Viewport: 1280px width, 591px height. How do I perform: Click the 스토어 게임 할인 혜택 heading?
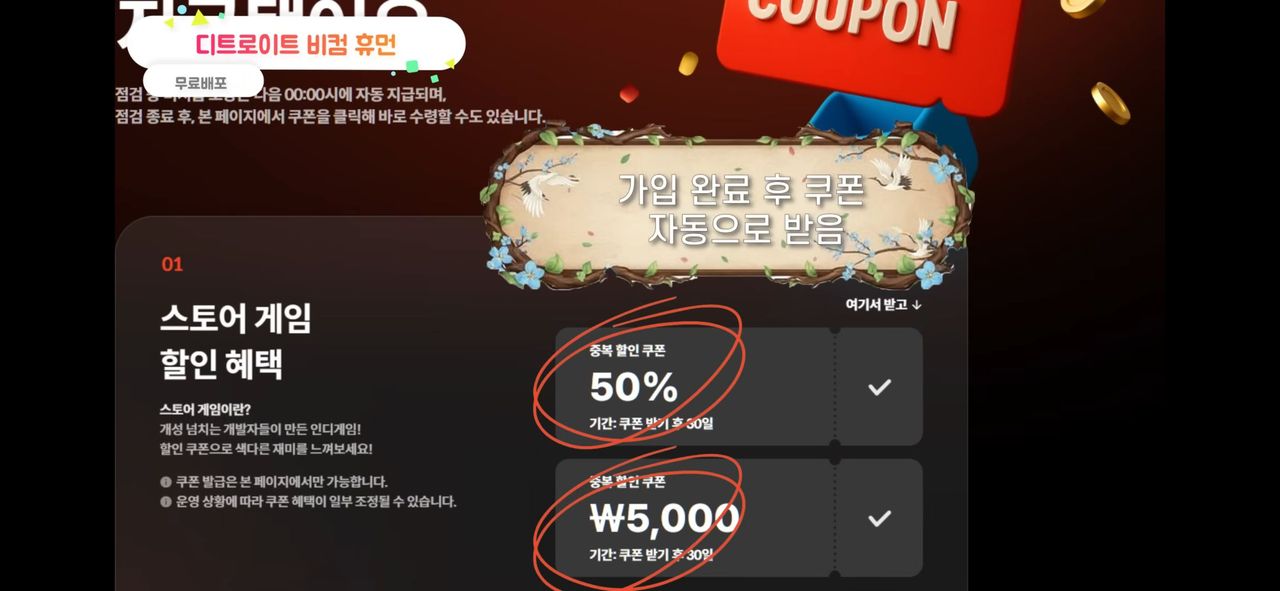tap(236, 341)
